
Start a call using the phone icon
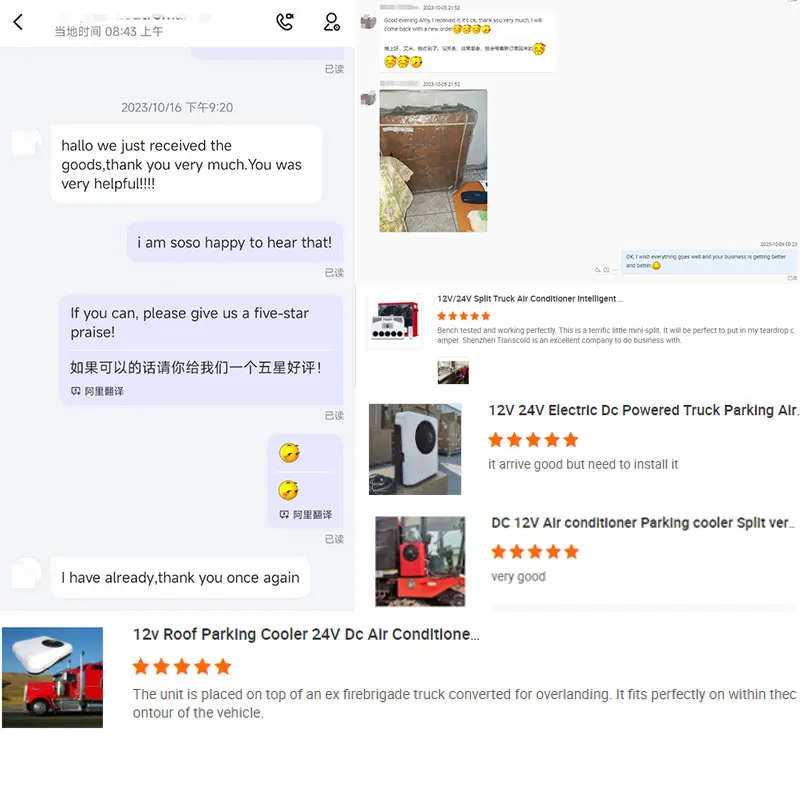point(285,22)
